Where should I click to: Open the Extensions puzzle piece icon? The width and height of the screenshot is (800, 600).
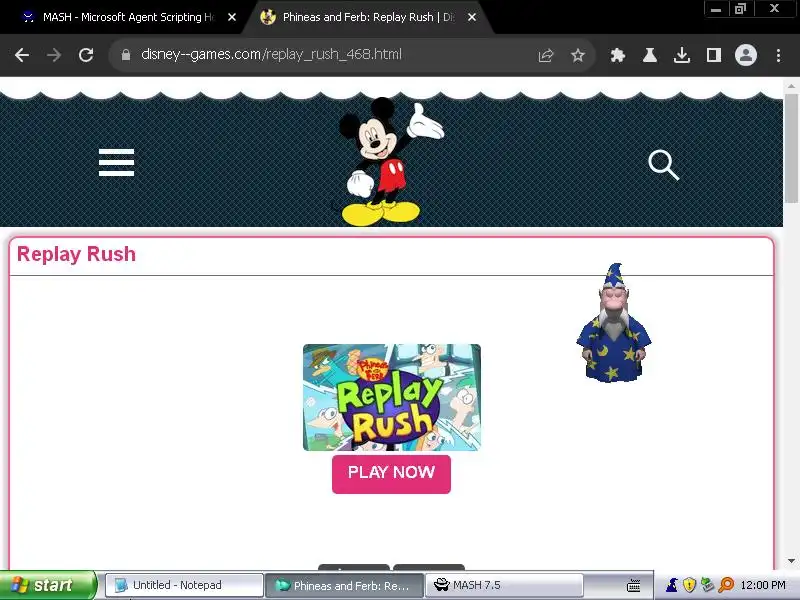click(x=618, y=55)
